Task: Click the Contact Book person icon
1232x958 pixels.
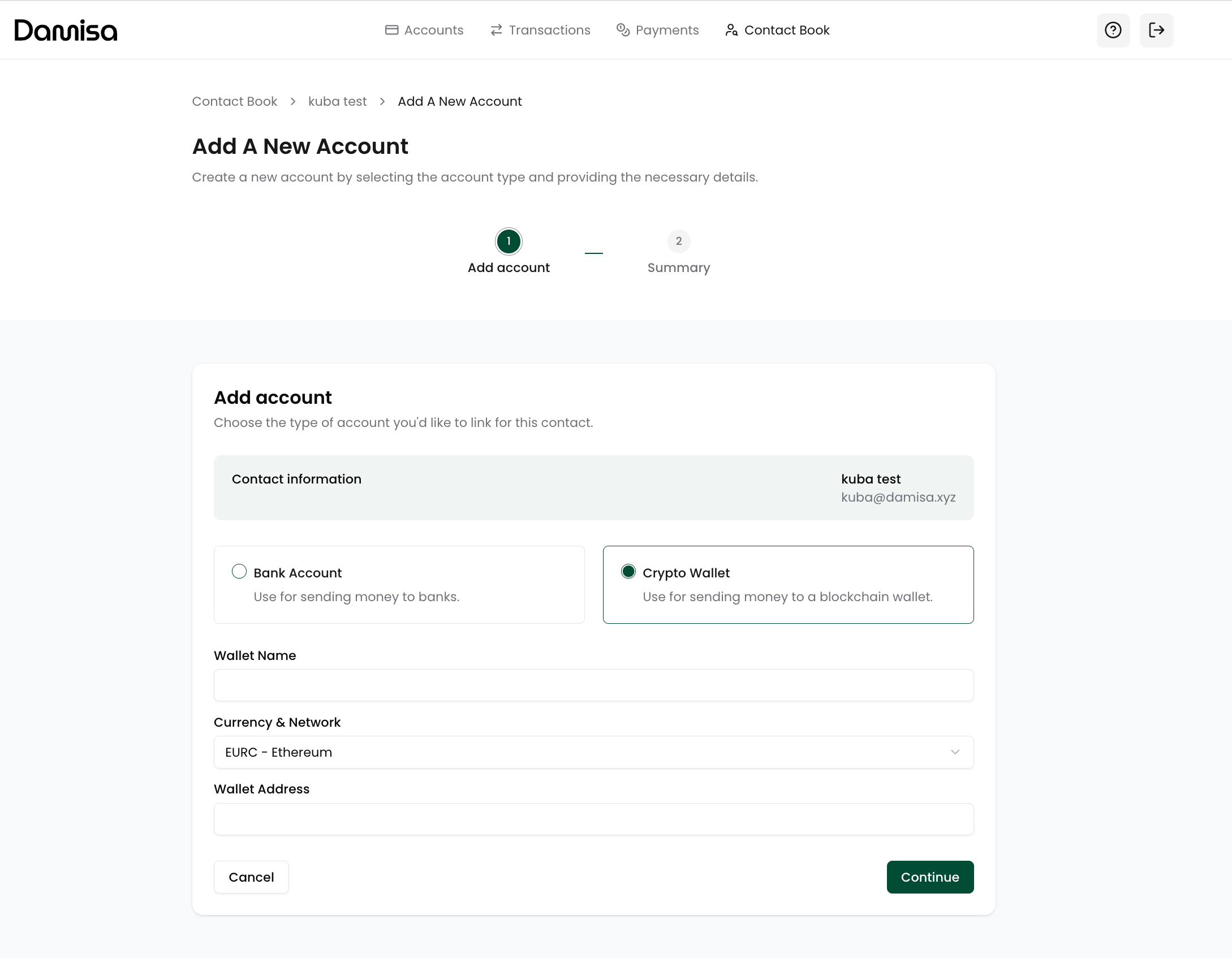Action: click(731, 30)
